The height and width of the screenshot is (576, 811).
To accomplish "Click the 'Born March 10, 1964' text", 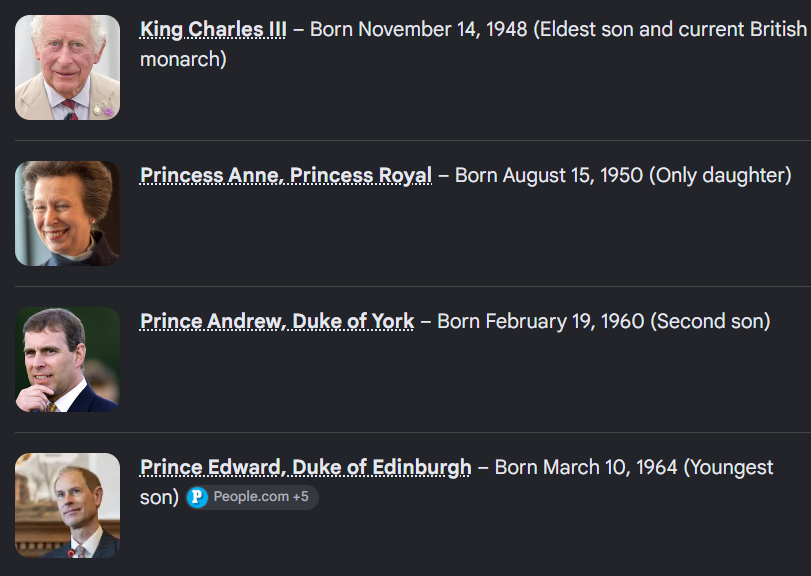I will pos(586,467).
